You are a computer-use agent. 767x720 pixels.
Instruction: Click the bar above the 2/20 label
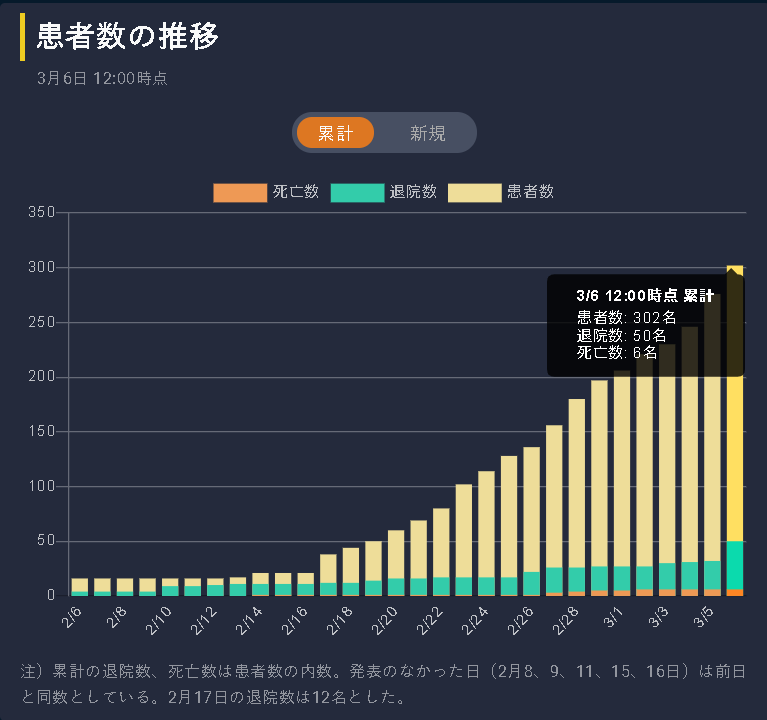pyautogui.click(x=396, y=563)
